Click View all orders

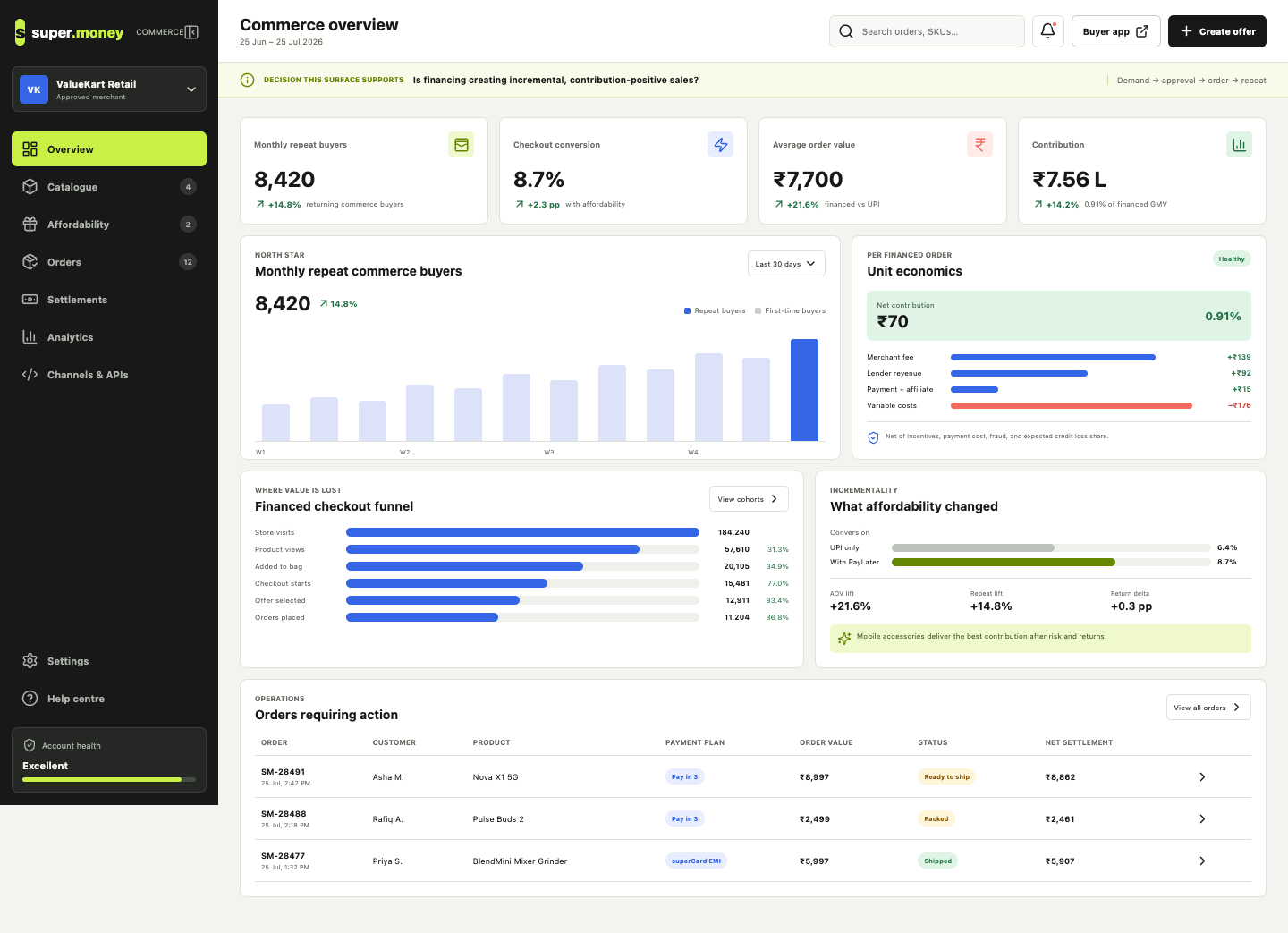pos(1208,708)
